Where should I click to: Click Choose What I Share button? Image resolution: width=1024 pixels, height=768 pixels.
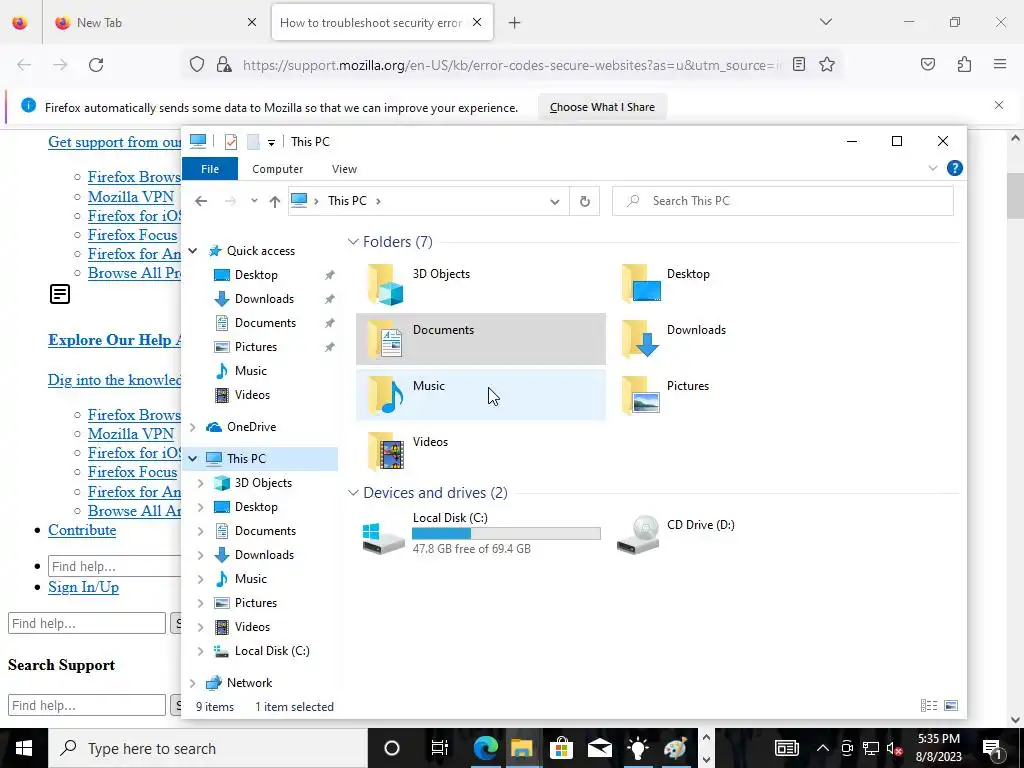(602, 107)
